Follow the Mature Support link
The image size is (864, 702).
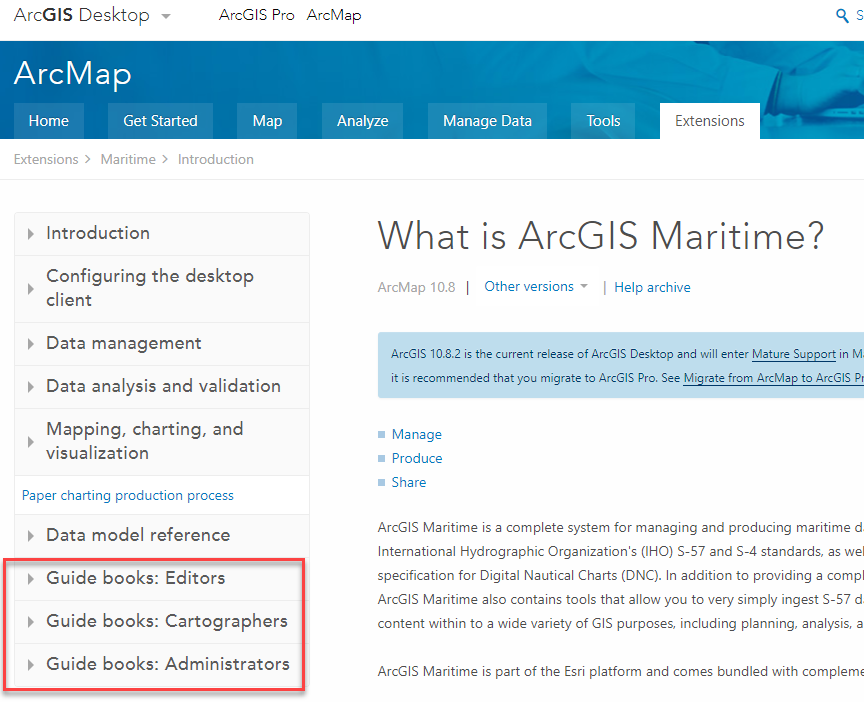pyautogui.click(x=793, y=353)
